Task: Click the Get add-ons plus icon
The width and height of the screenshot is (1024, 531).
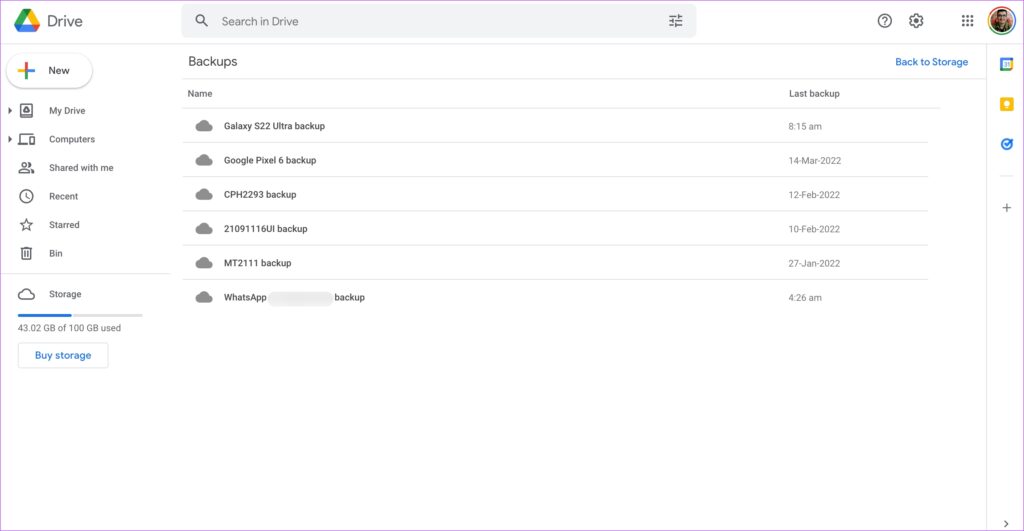Action: [x=1006, y=208]
